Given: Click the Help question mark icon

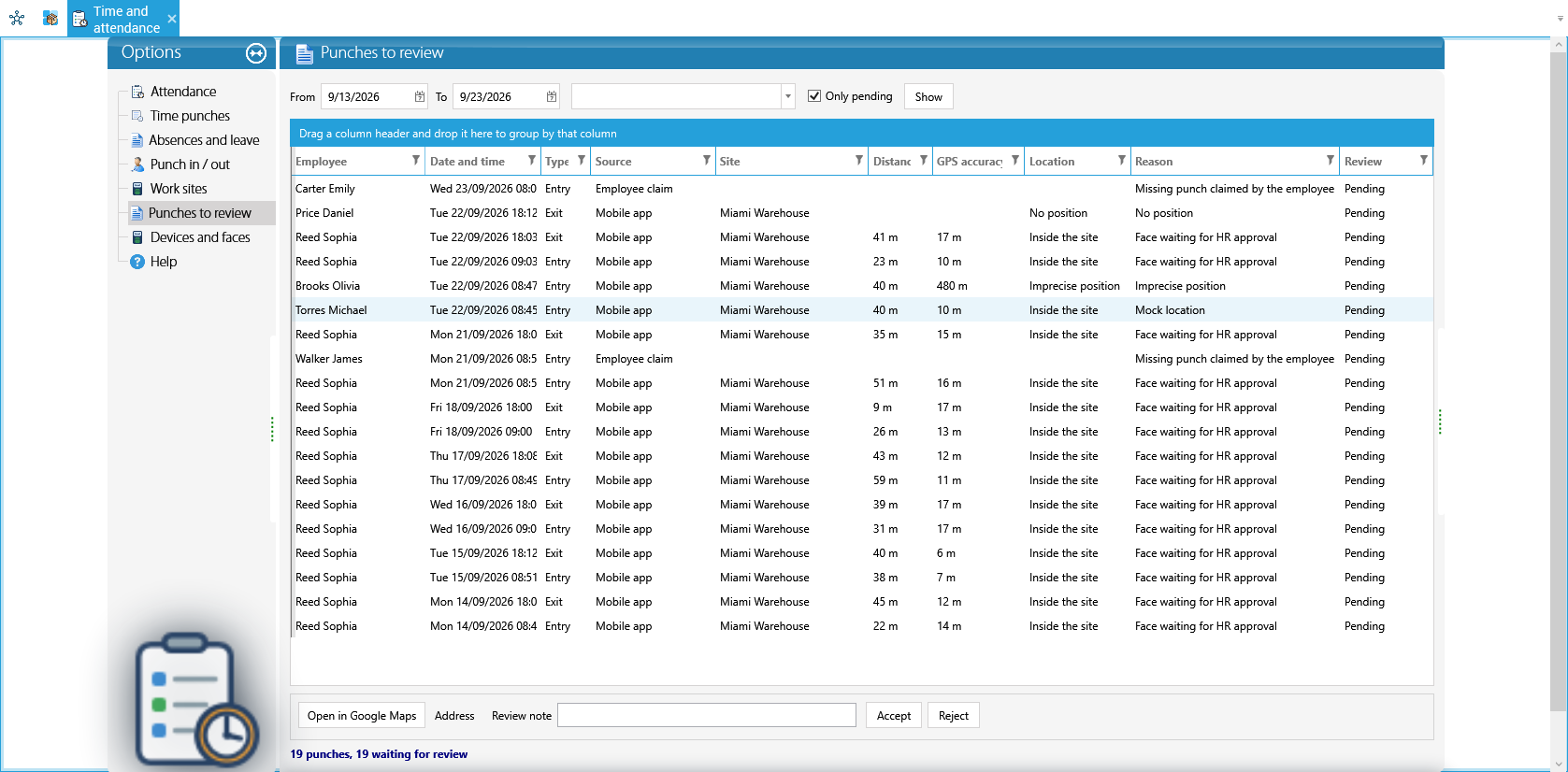Looking at the screenshot, I should click(137, 262).
